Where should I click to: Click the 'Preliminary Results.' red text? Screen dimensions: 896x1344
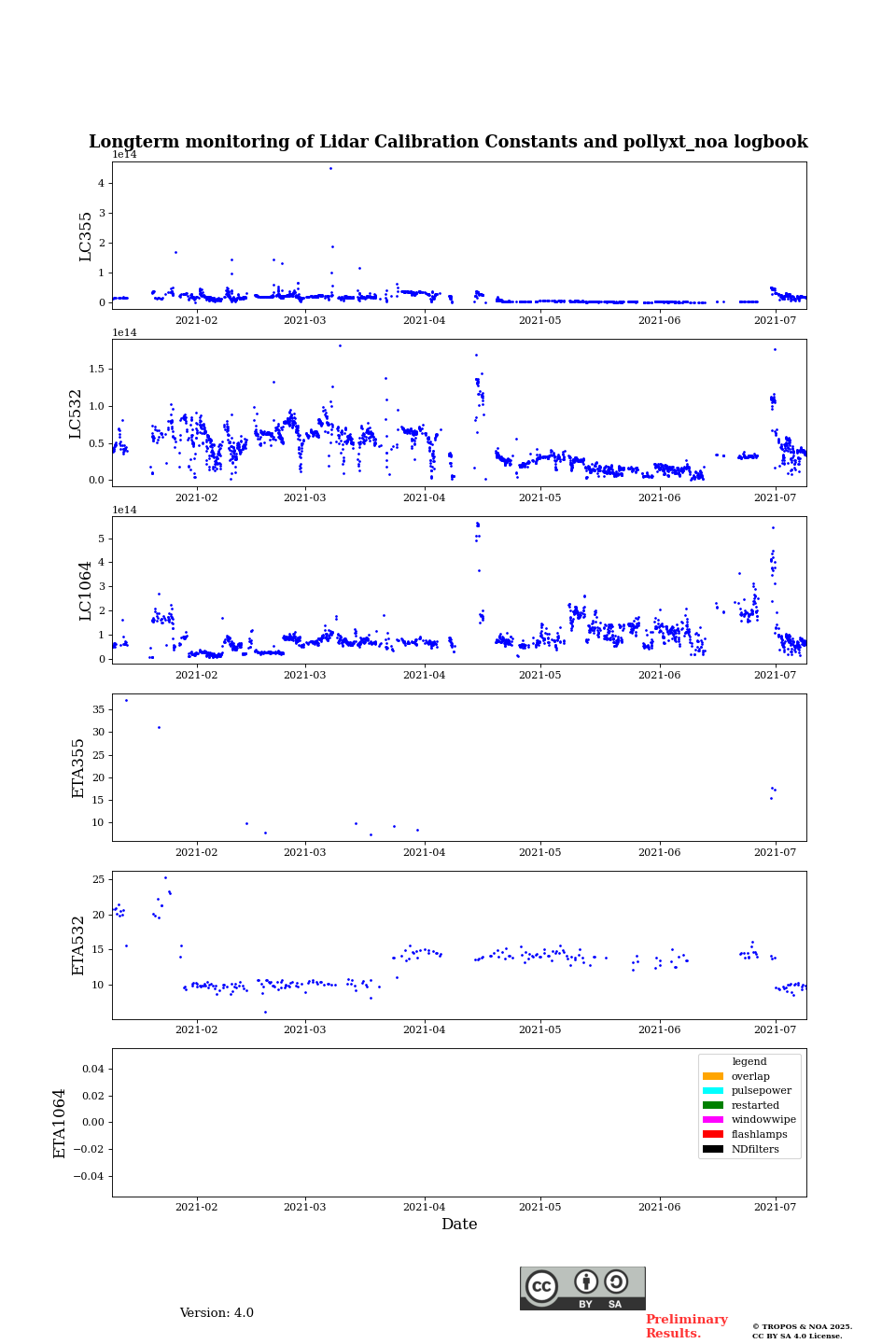(686, 1326)
